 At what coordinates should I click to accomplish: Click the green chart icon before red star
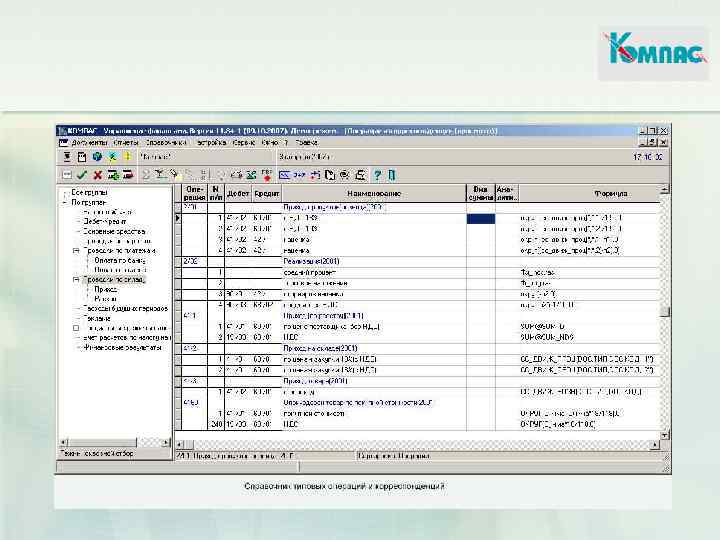[x=251, y=175]
